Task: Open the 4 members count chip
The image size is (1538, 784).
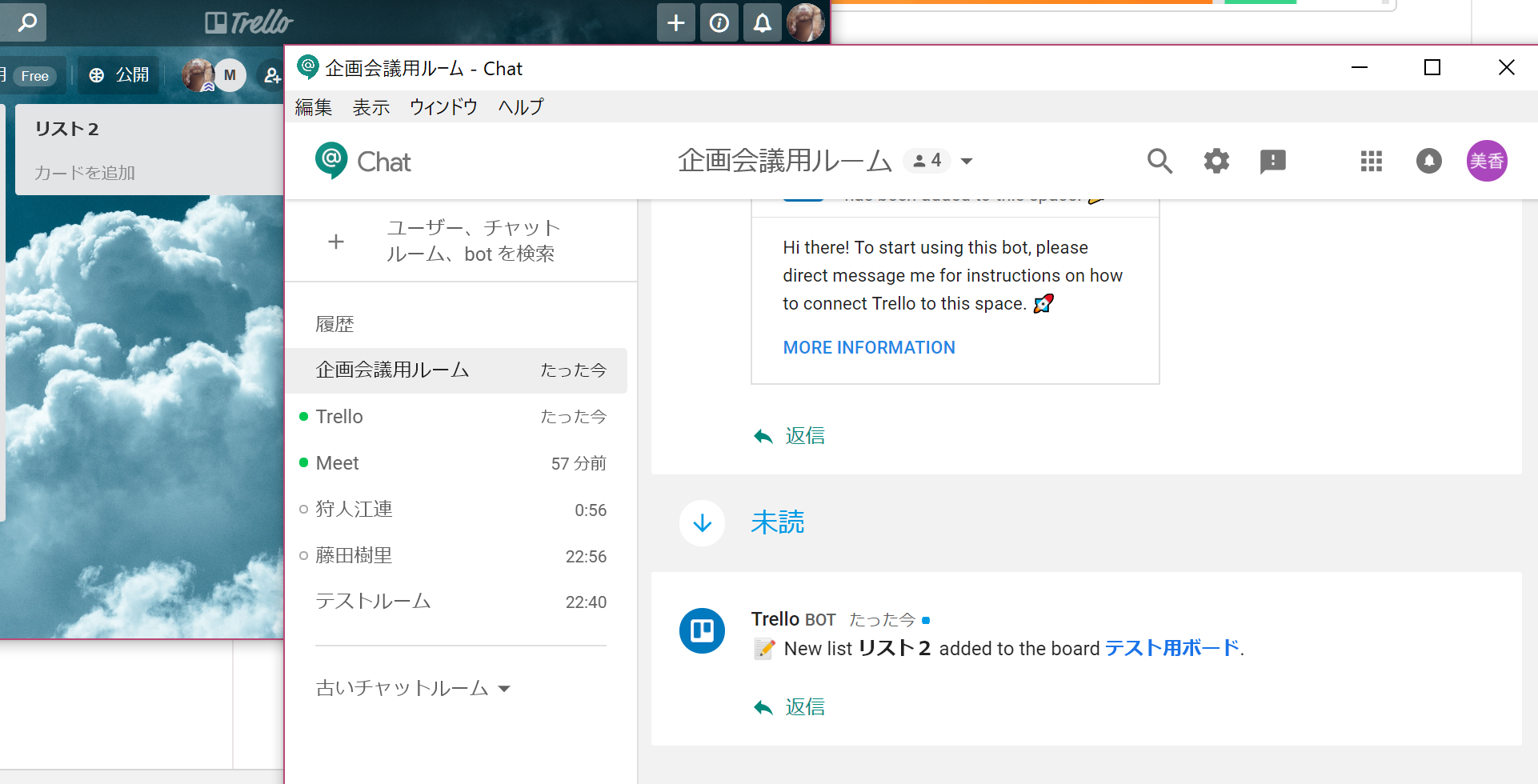Action: coord(927,161)
